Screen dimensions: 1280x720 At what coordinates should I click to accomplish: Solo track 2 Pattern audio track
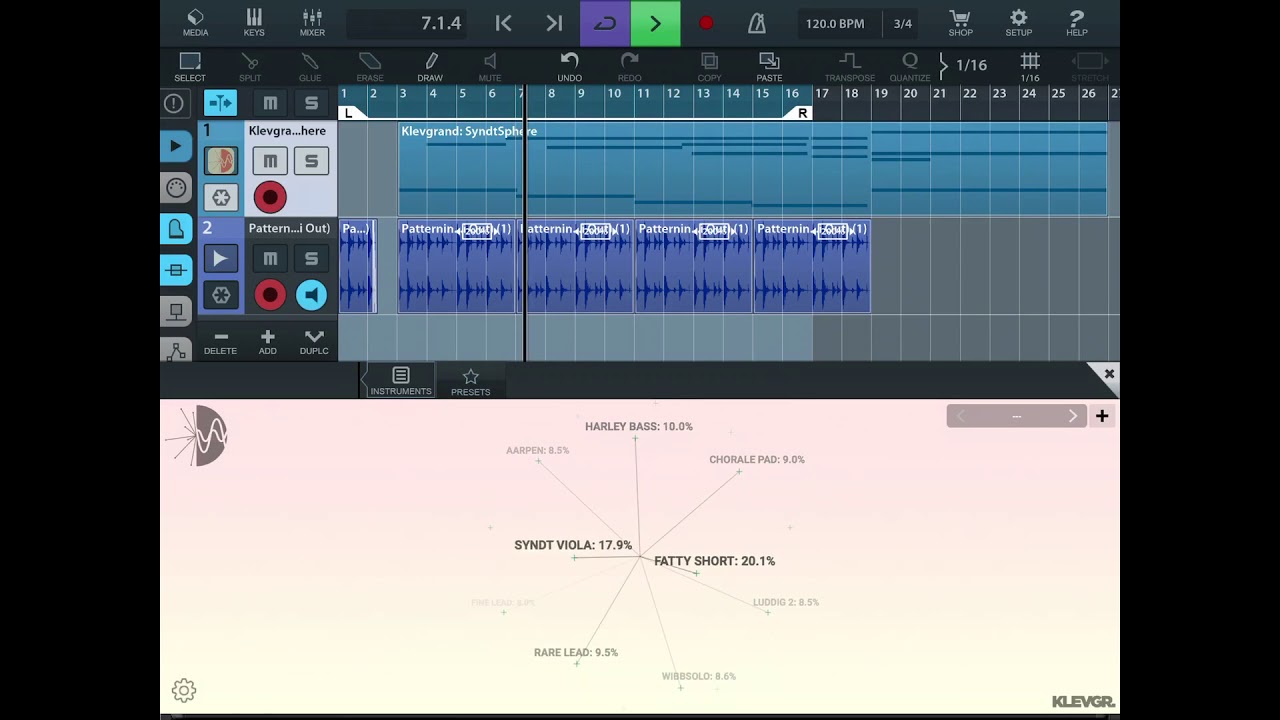311,258
